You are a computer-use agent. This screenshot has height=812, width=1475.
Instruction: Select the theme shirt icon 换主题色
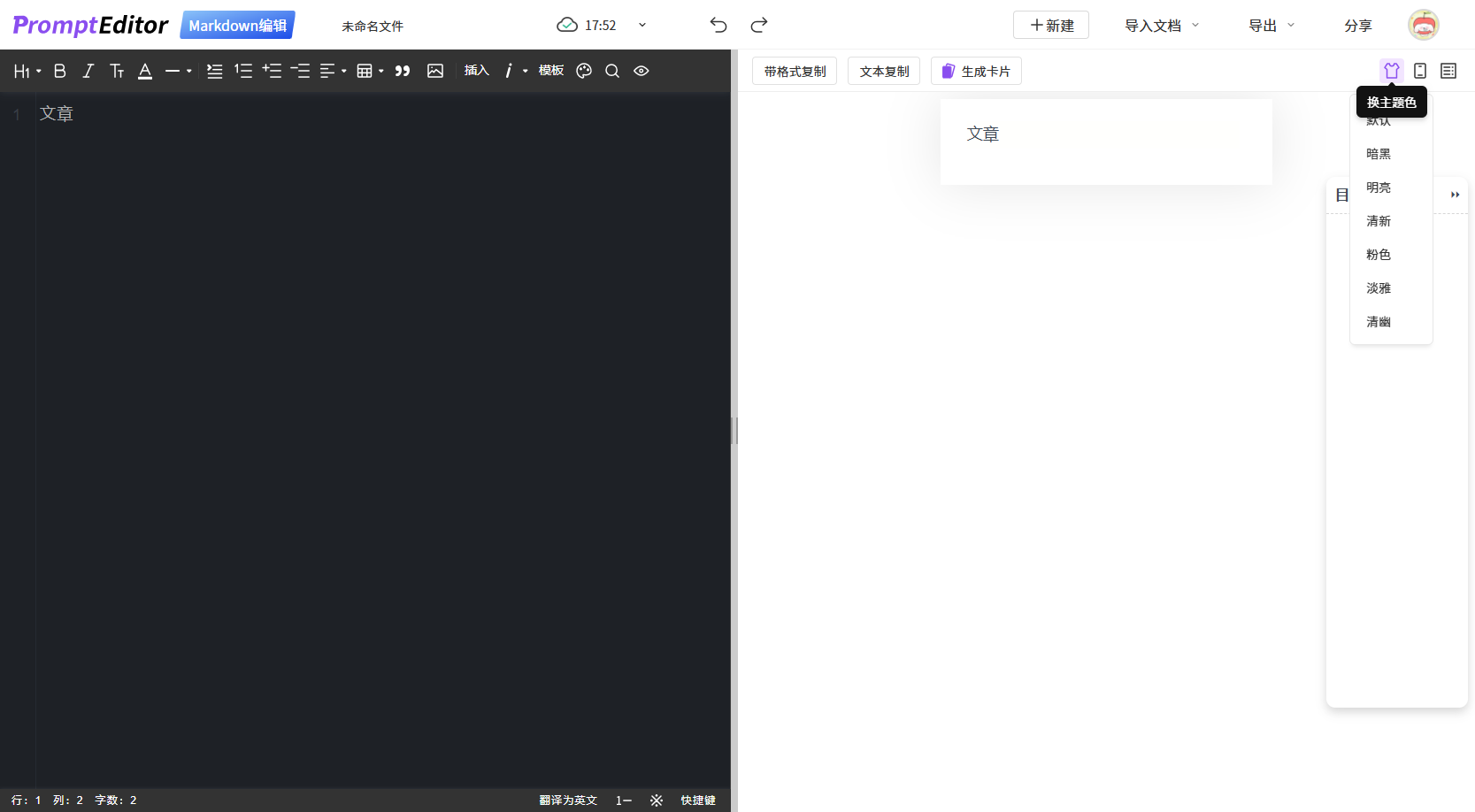click(x=1391, y=70)
